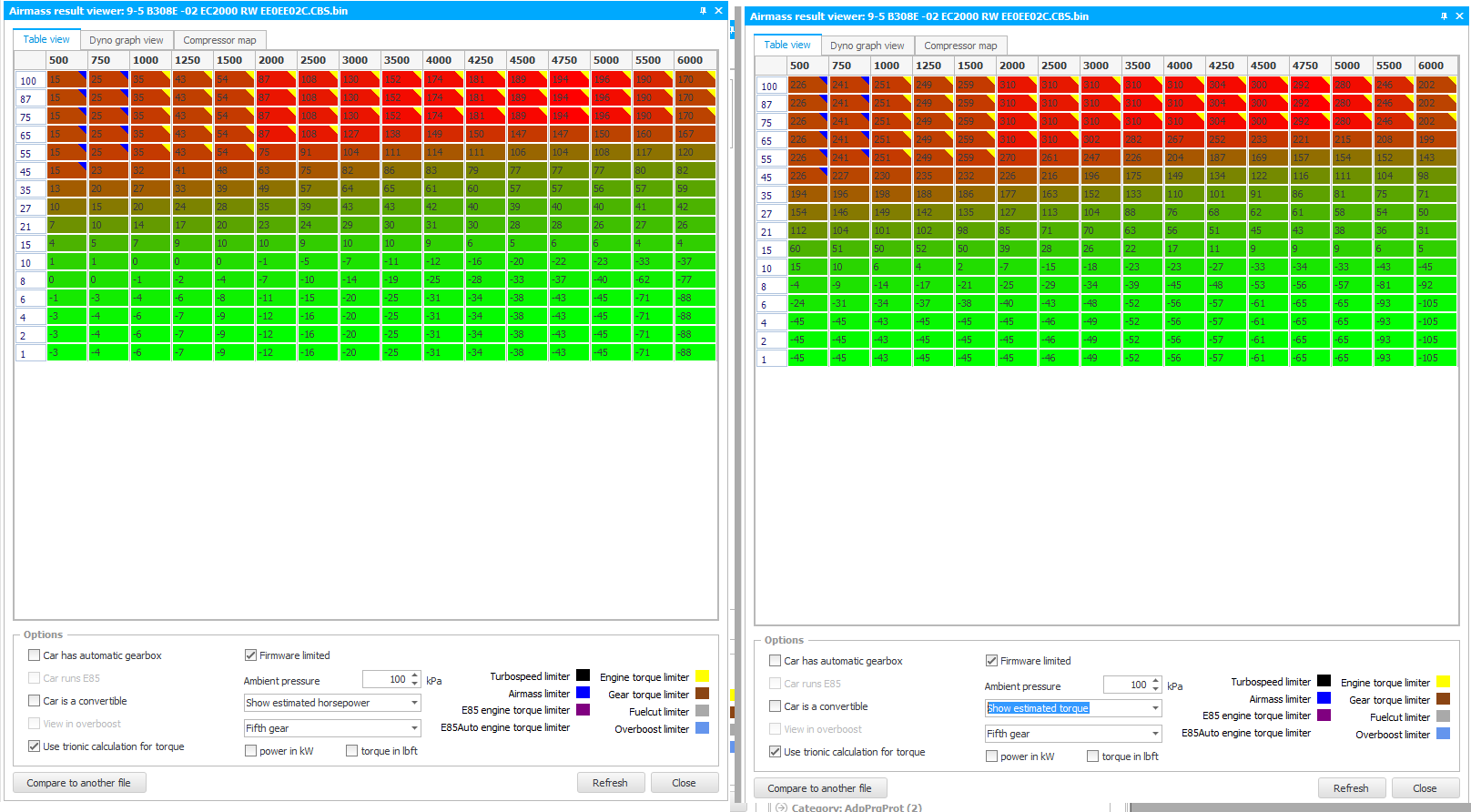Viewport: 1471px width, 812px height.
Task: Select row header 10 in left table
Action: click(x=30, y=262)
